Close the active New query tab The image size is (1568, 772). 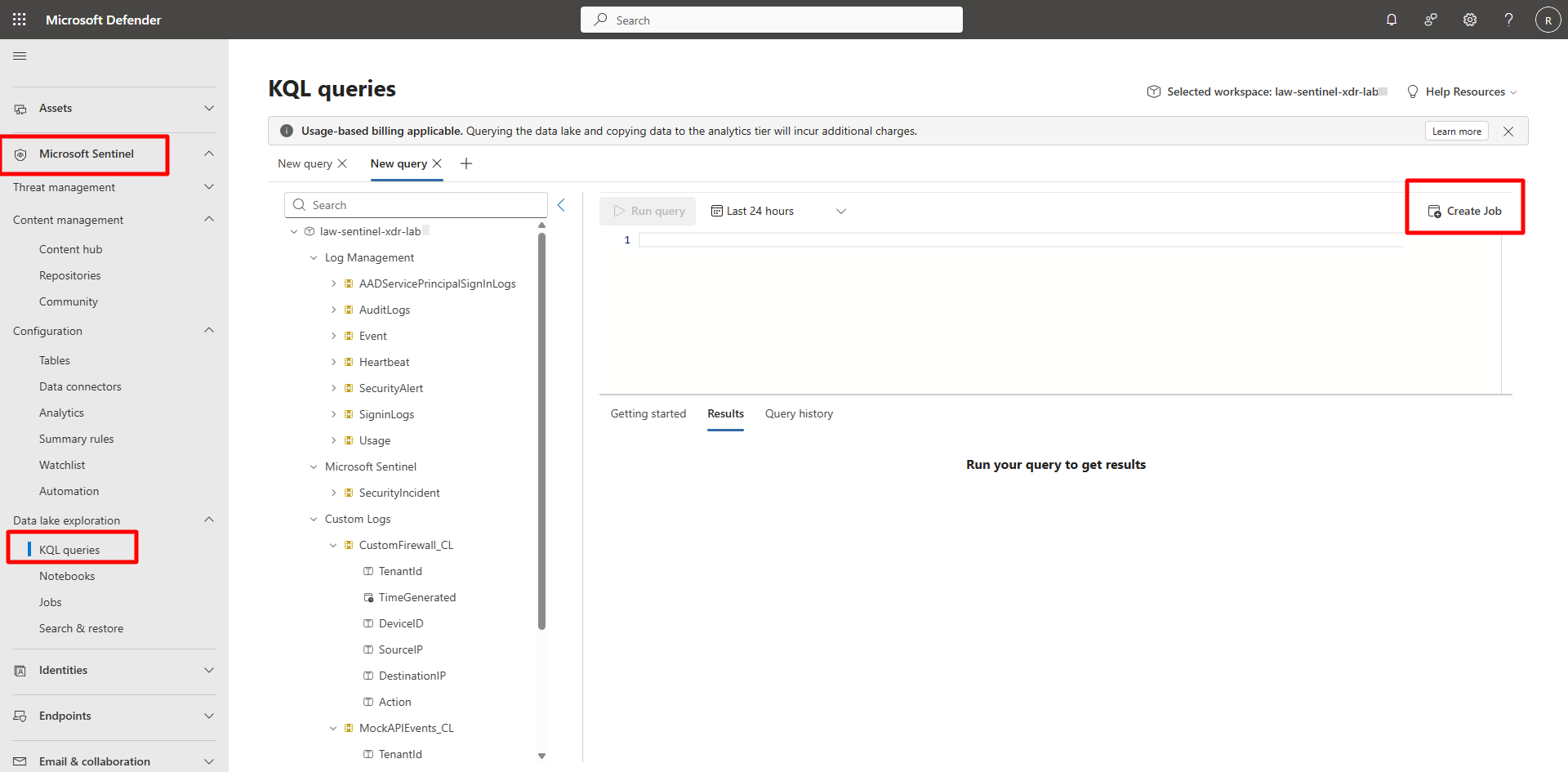(437, 163)
